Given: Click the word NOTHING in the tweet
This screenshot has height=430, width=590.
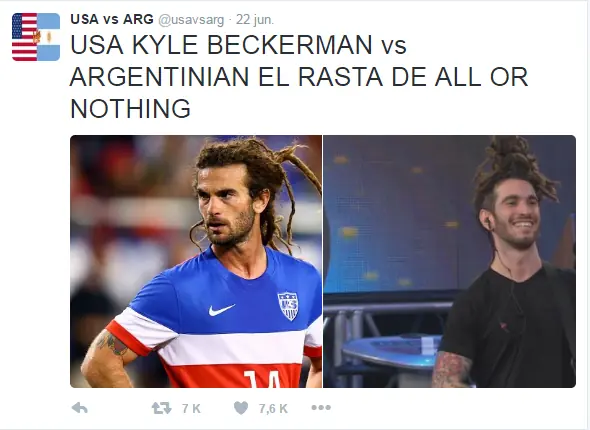Looking at the screenshot, I should (x=131, y=109).
